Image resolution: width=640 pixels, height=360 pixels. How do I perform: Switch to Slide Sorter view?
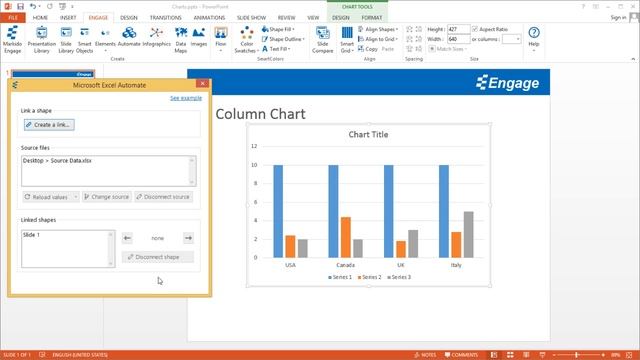(x=510, y=355)
